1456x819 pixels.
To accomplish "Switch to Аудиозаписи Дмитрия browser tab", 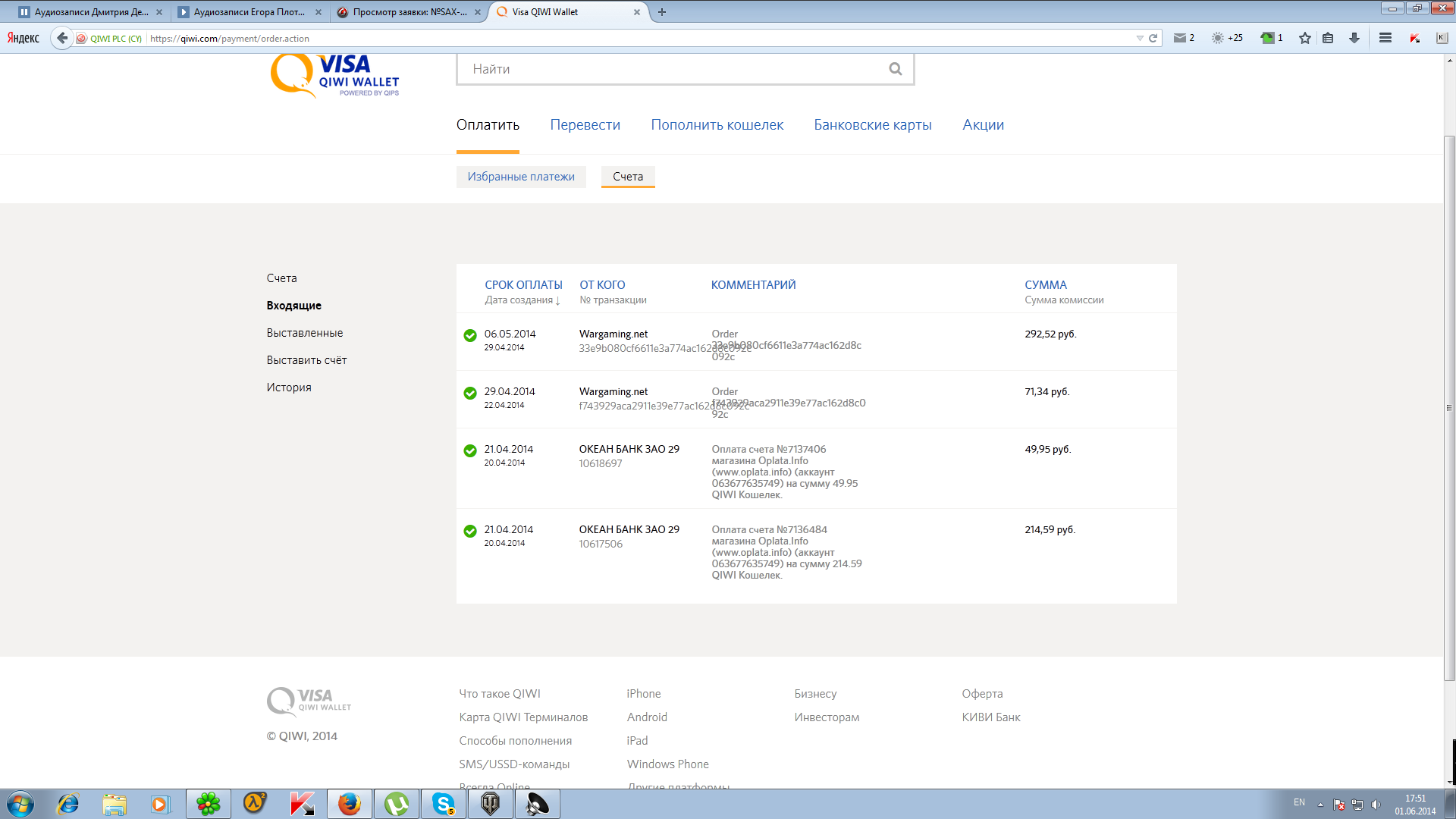I will point(91,12).
